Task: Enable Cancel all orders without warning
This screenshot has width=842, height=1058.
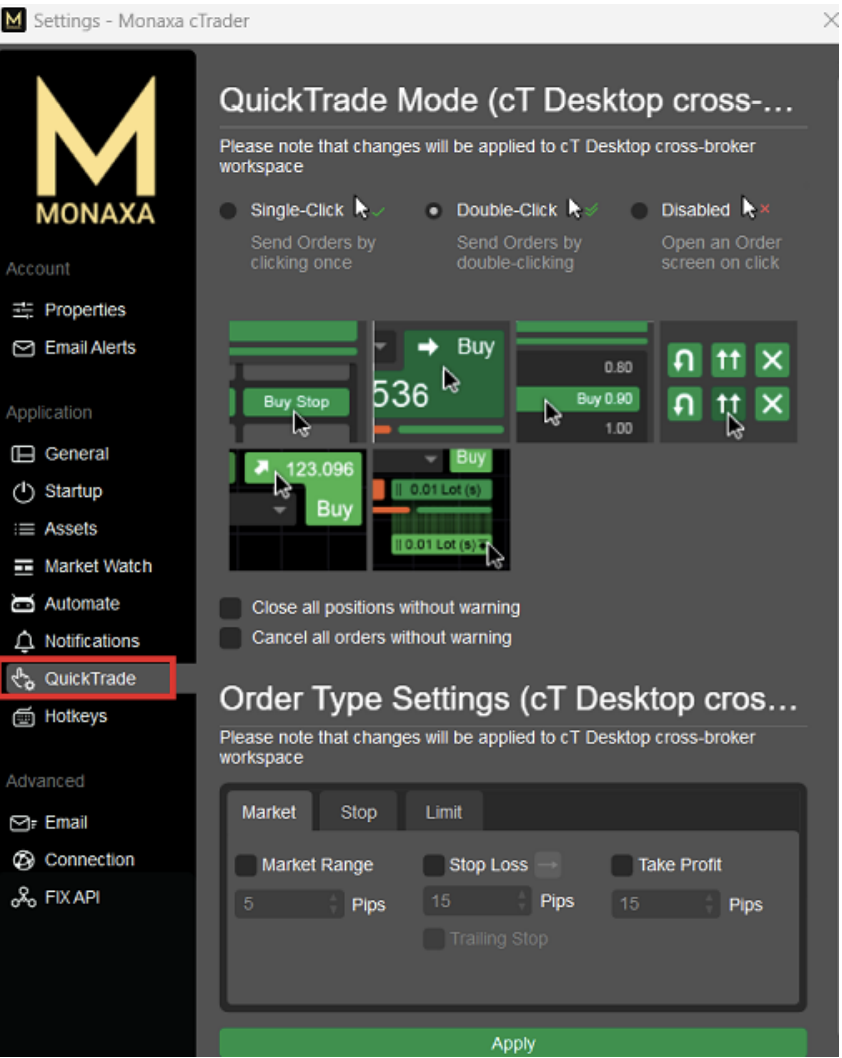Action: [231, 638]
